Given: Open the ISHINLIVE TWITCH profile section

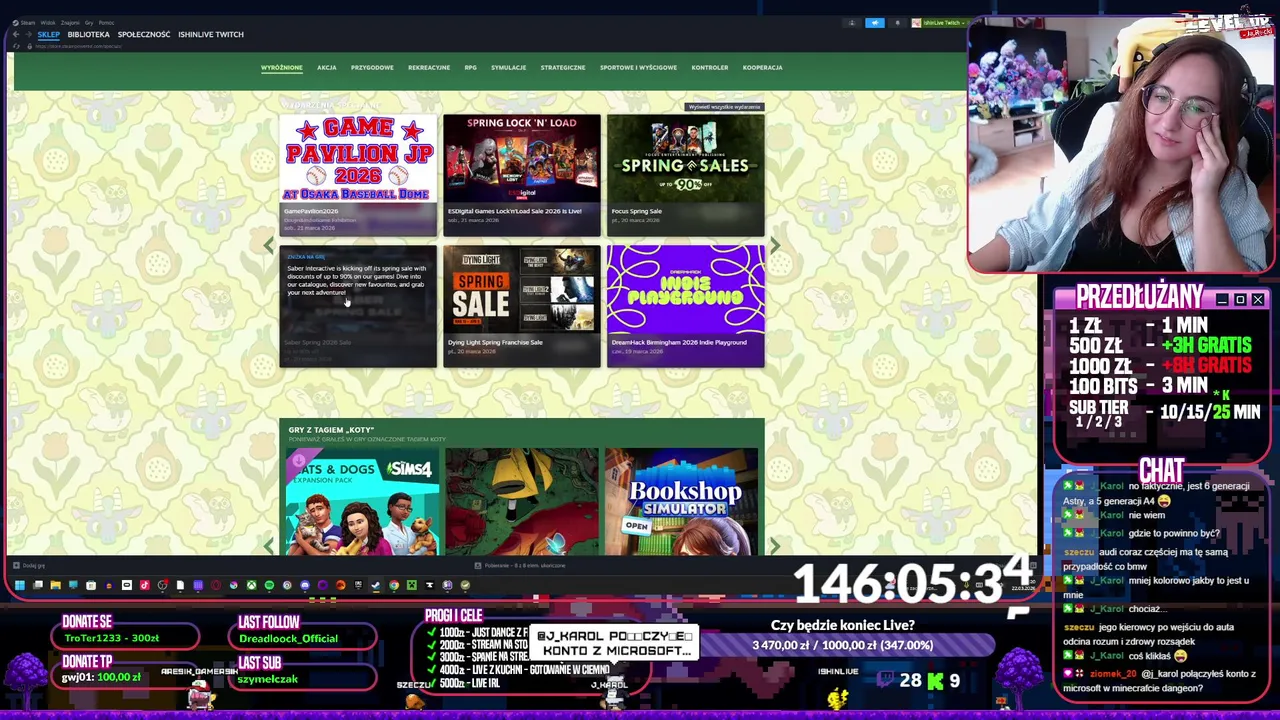Looking at the screenshot, I should [x=211, y=34].
